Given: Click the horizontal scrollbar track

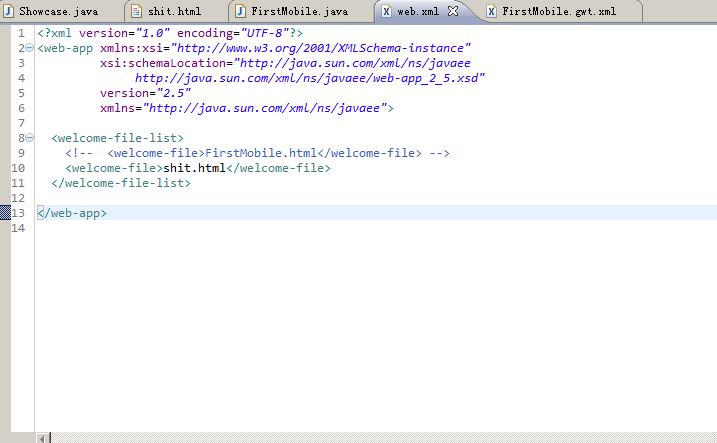Looking at the screenshot, I should [x=380, y=437].
